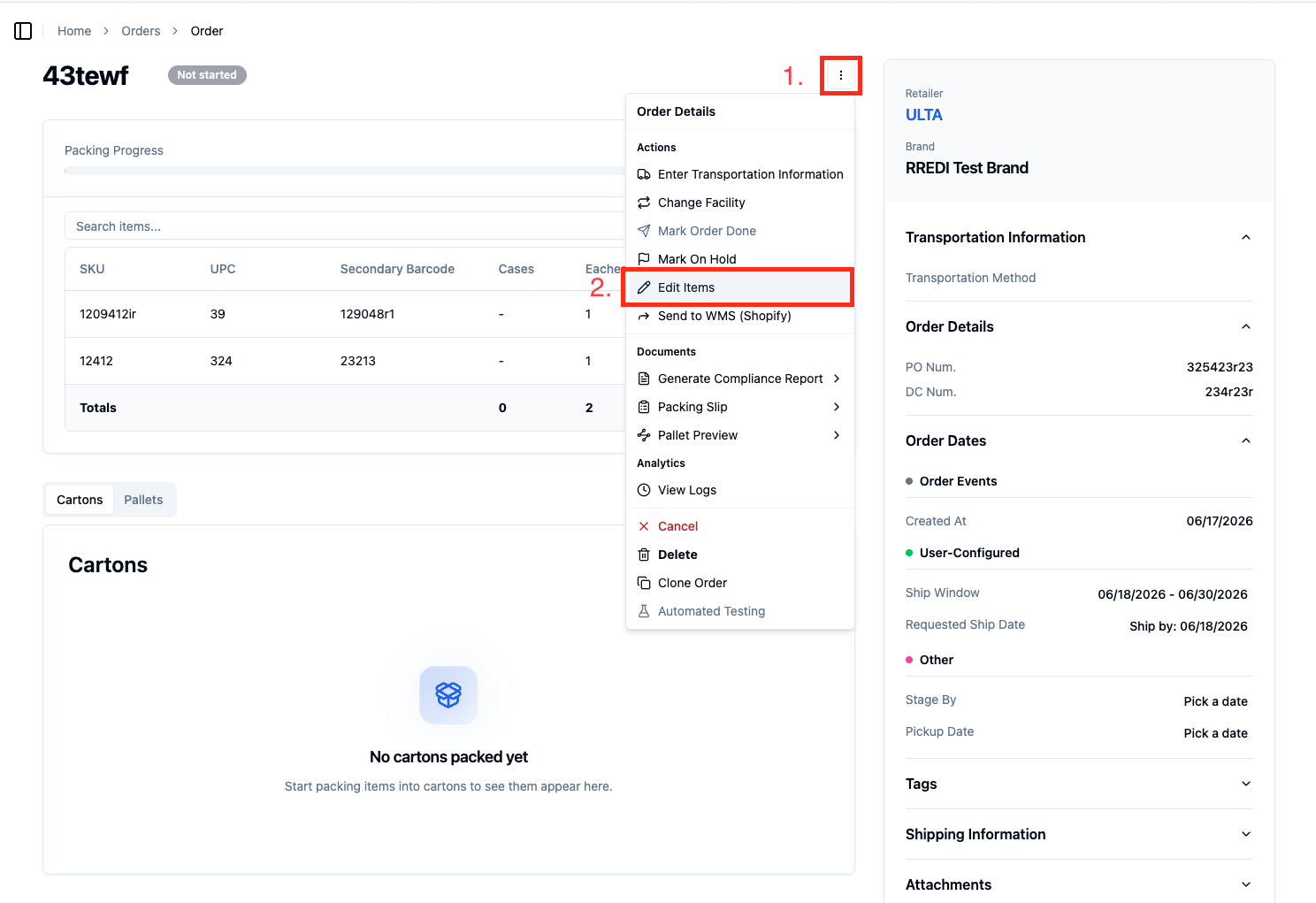Click the red X icon beside Cancel
The width and height of the screenshot is (1316, 903).
pyautogui.click(x=644, y=526)
